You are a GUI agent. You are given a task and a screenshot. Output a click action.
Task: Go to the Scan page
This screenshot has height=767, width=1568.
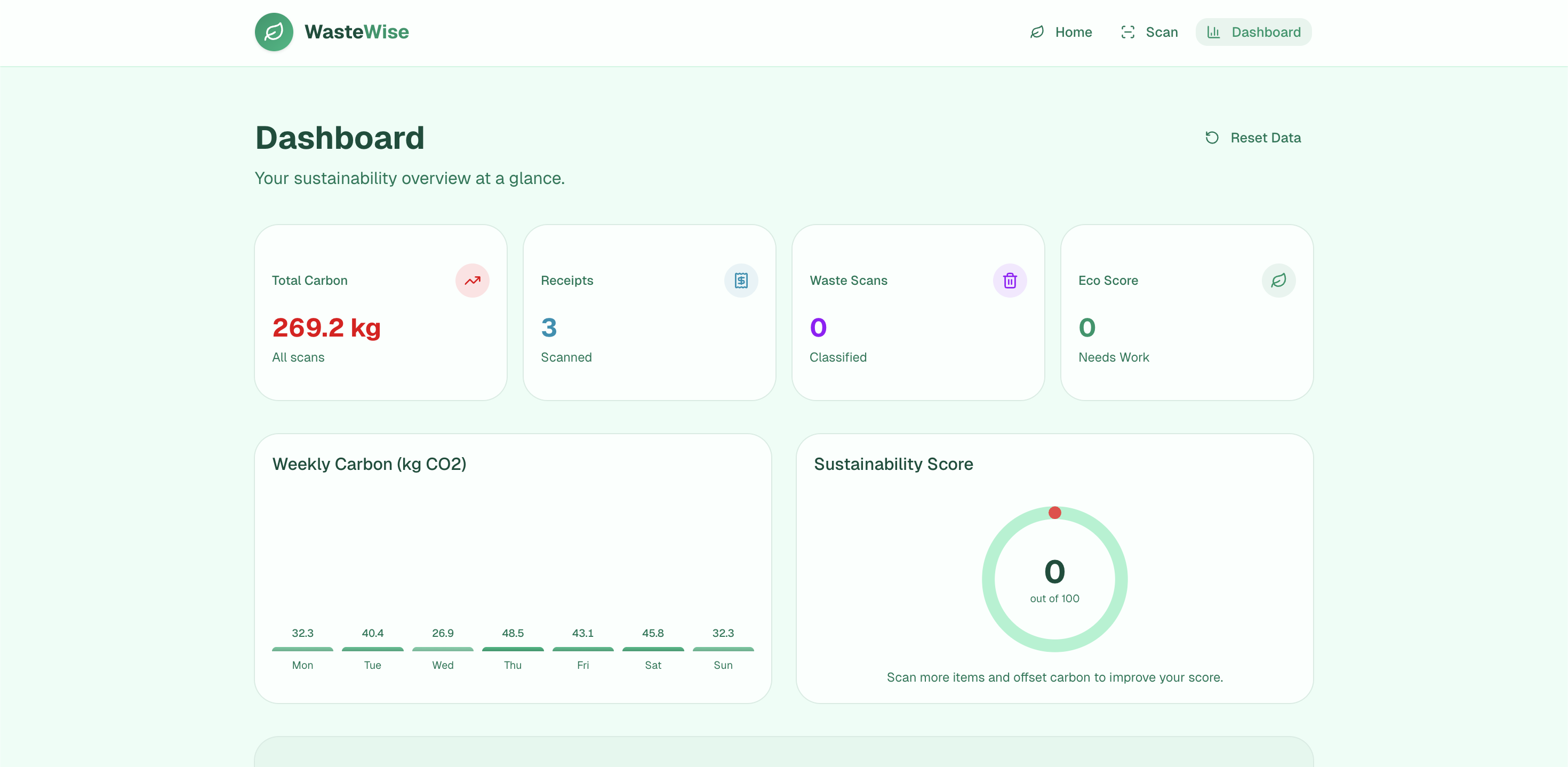(1149, 32)
